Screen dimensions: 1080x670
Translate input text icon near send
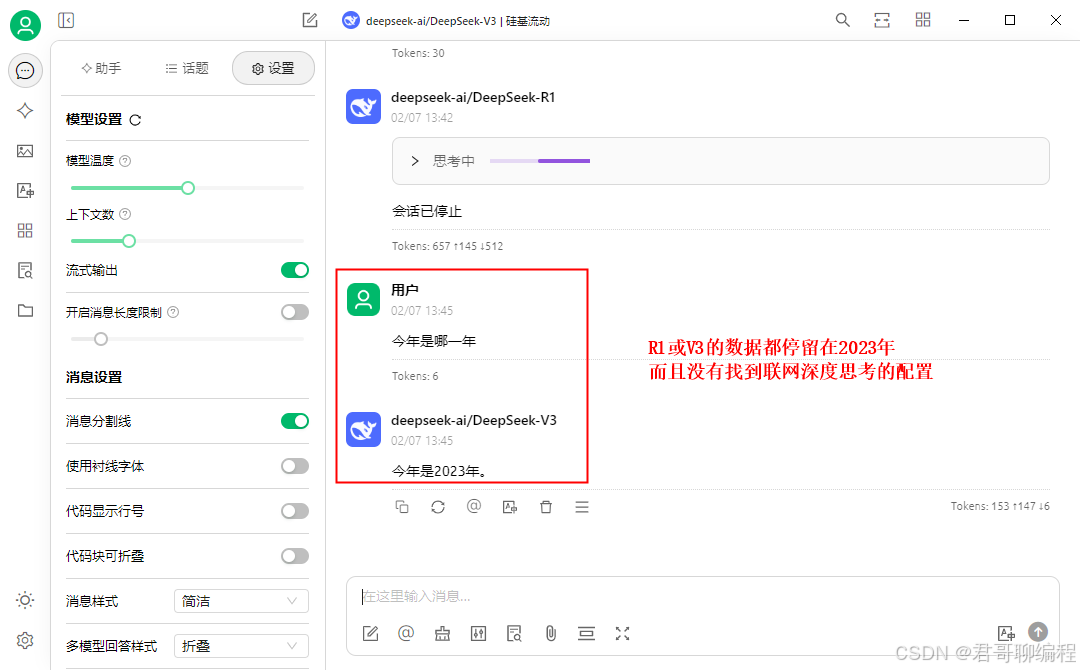tap(1006, 633)
